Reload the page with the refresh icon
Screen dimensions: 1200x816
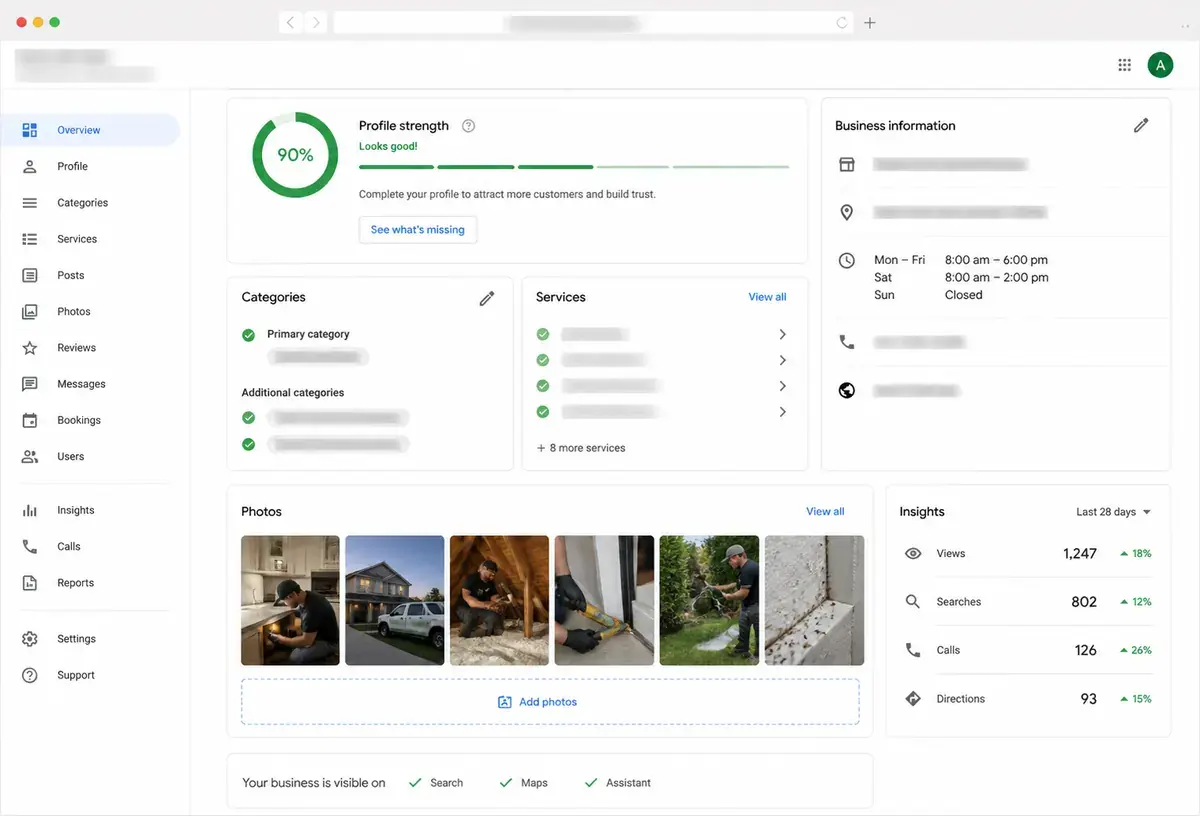tap(842, 22)
